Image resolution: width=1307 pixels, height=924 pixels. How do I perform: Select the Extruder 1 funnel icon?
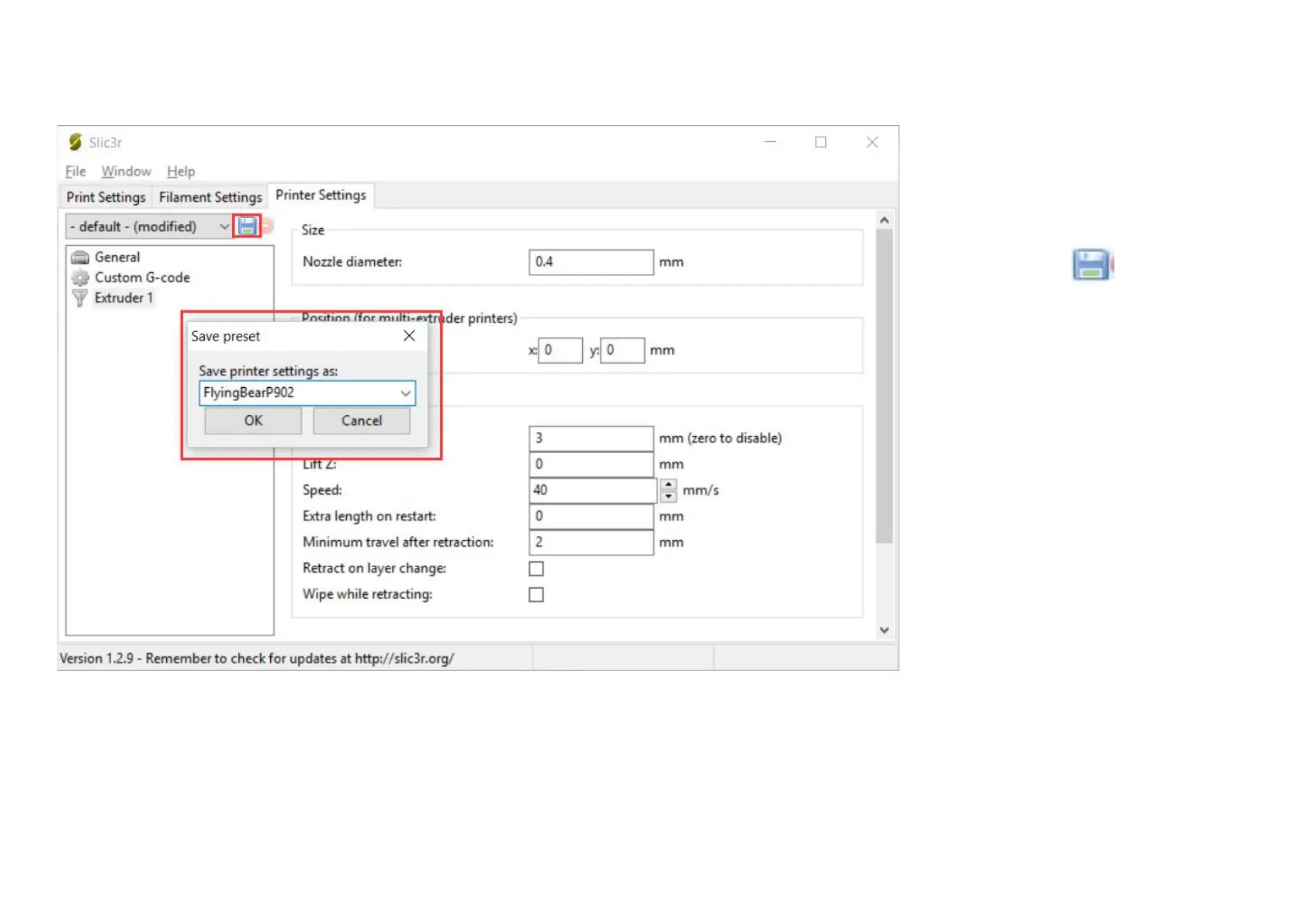coord(80,298)
